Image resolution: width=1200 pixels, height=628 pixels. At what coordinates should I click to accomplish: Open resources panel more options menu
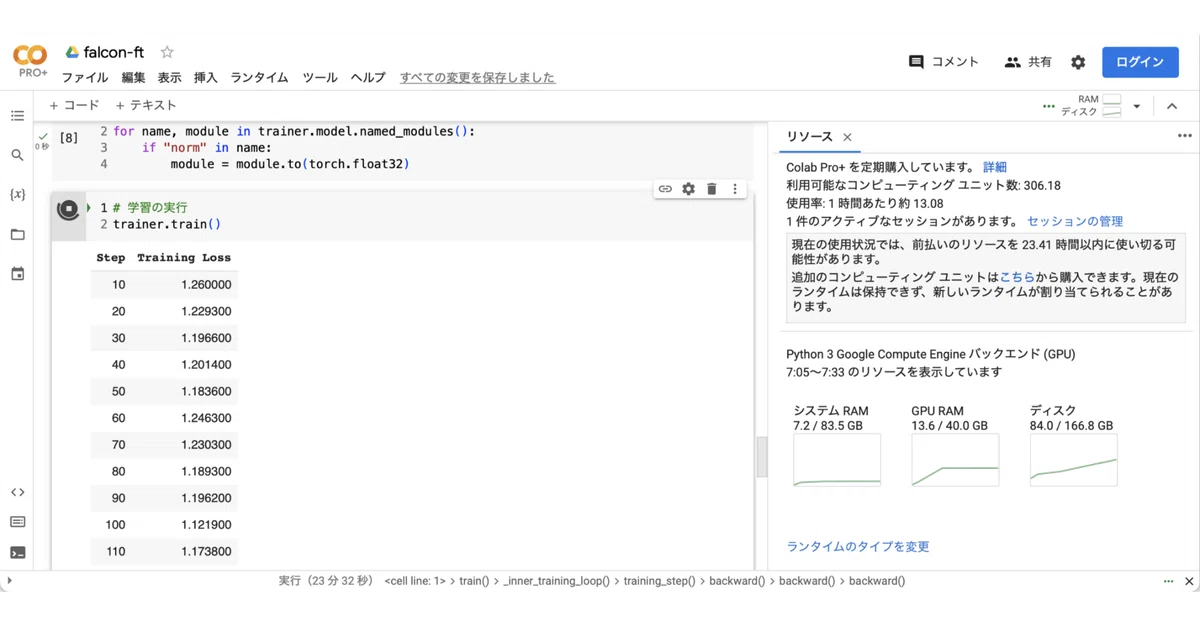(1184, 136)
